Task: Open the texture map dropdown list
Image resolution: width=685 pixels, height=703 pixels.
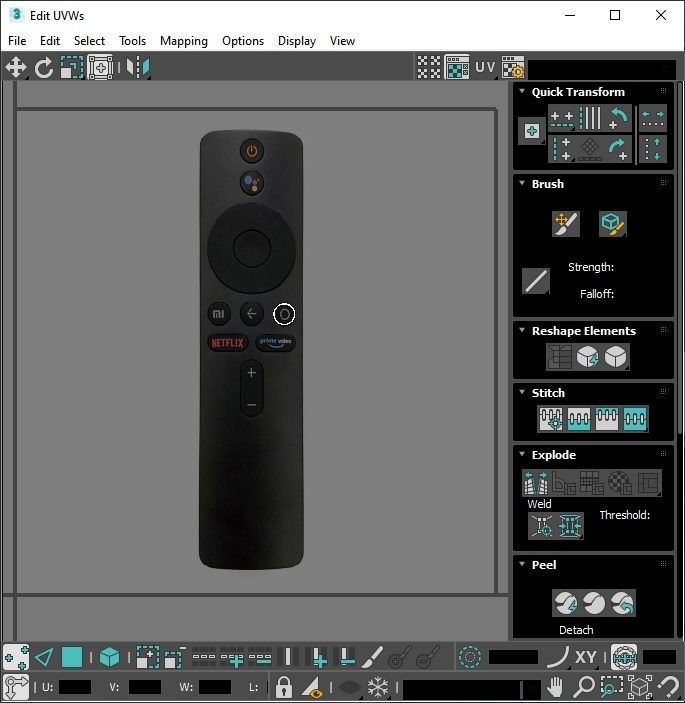Action: (x=602, y=69)
